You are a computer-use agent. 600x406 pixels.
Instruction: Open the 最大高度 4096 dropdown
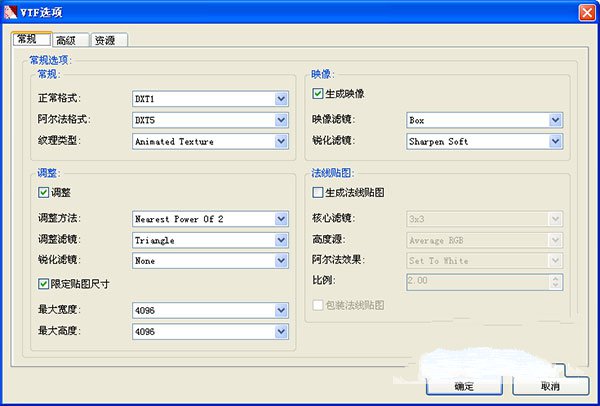click(x=210, y=331)
